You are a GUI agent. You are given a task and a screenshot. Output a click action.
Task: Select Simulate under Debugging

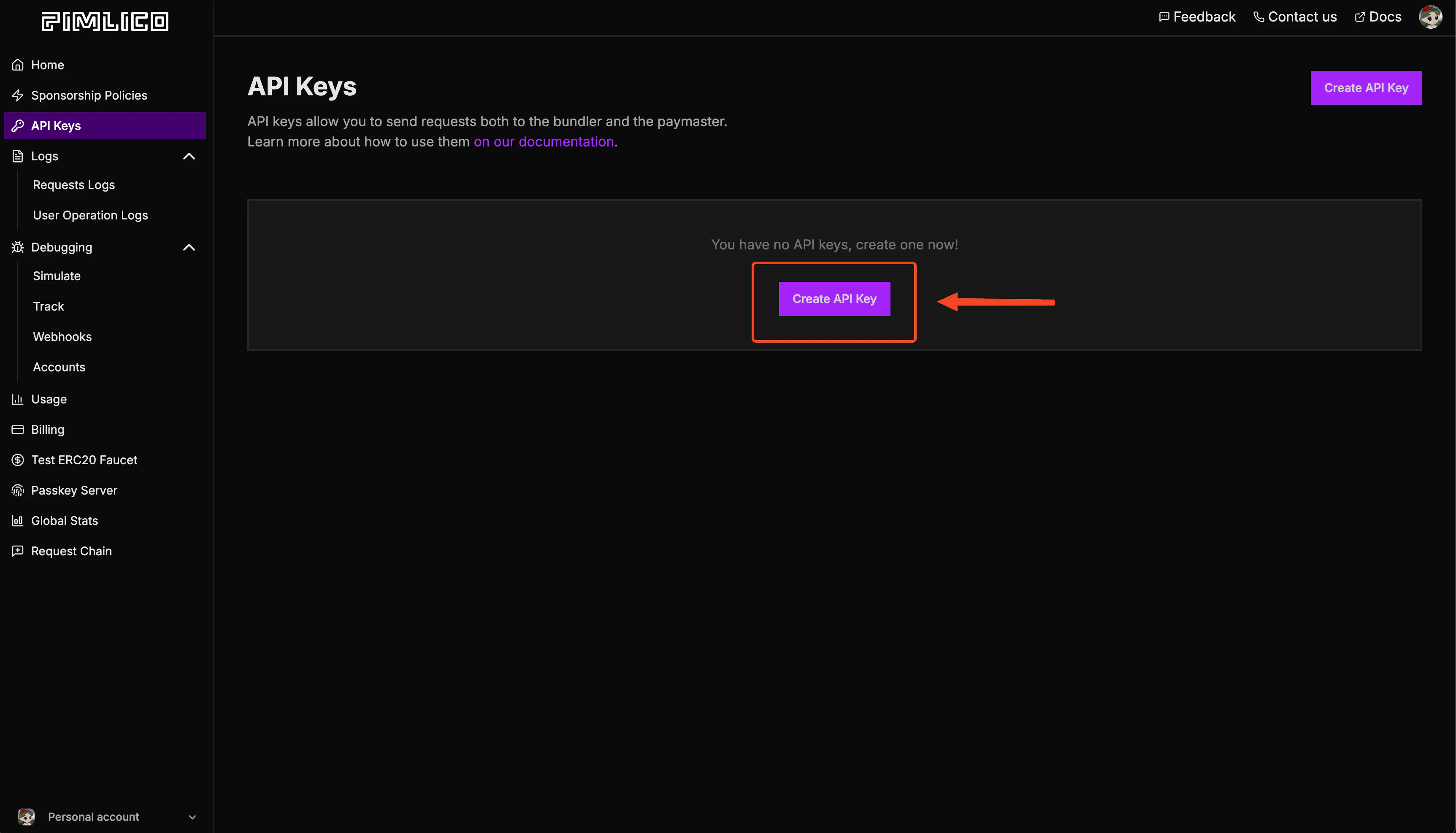pyautogui.click(x=57, y=276)
